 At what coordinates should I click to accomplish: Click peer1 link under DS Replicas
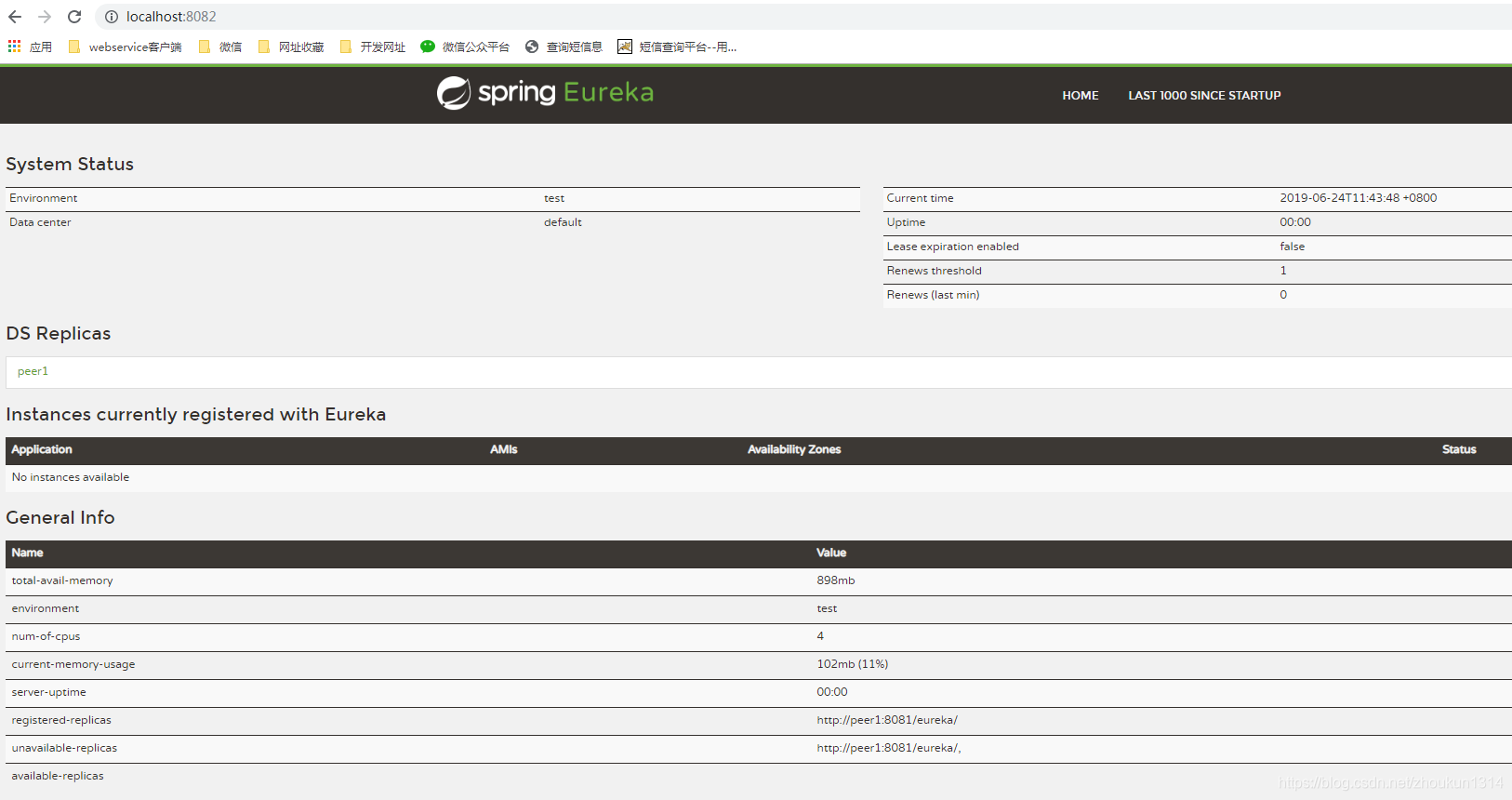[33, 371]
